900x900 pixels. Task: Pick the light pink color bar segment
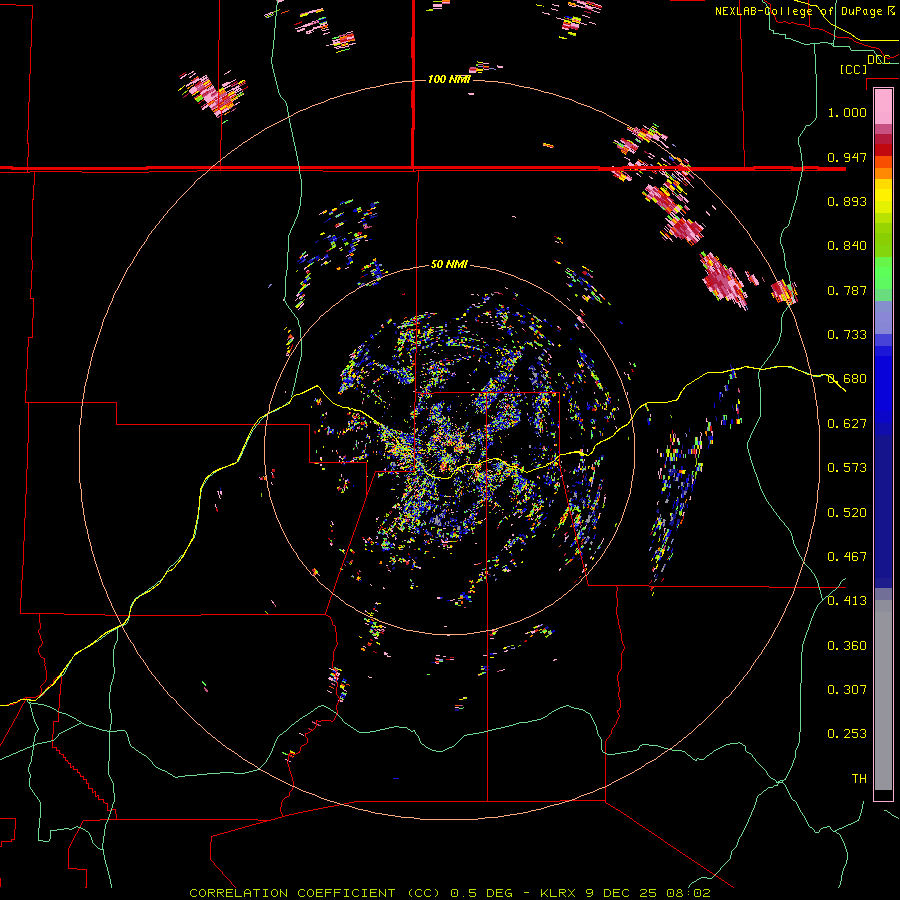coord(883,107)
